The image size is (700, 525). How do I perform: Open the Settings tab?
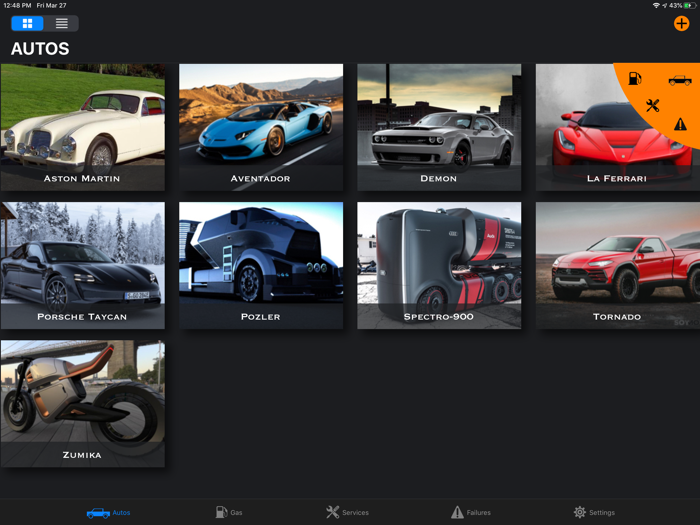coord(594,512)
